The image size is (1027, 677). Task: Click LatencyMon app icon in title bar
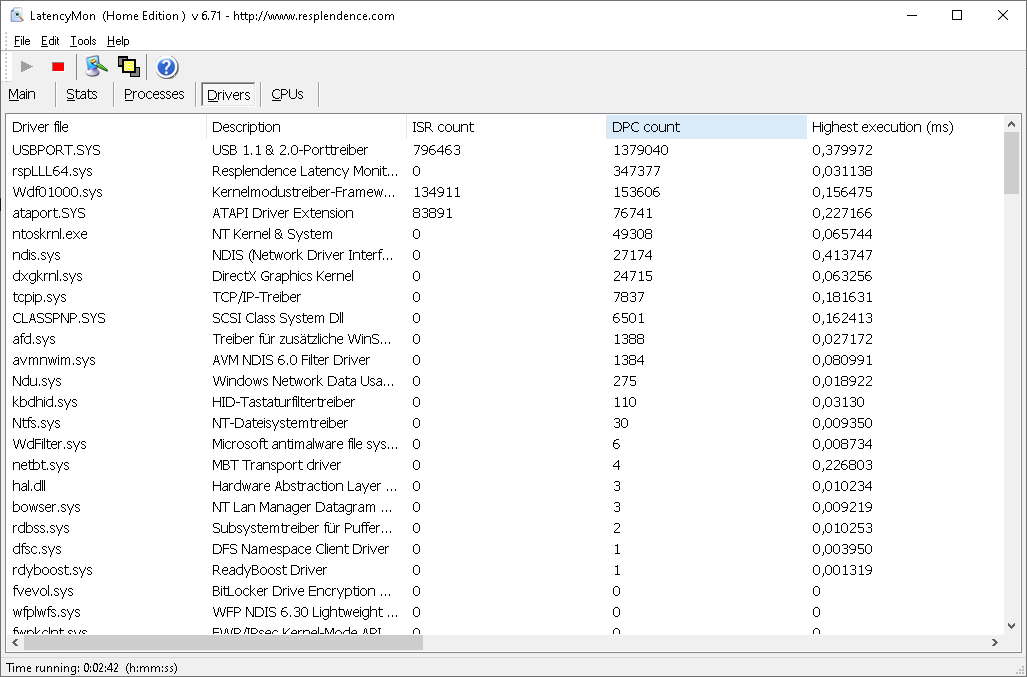pos(17,15)
